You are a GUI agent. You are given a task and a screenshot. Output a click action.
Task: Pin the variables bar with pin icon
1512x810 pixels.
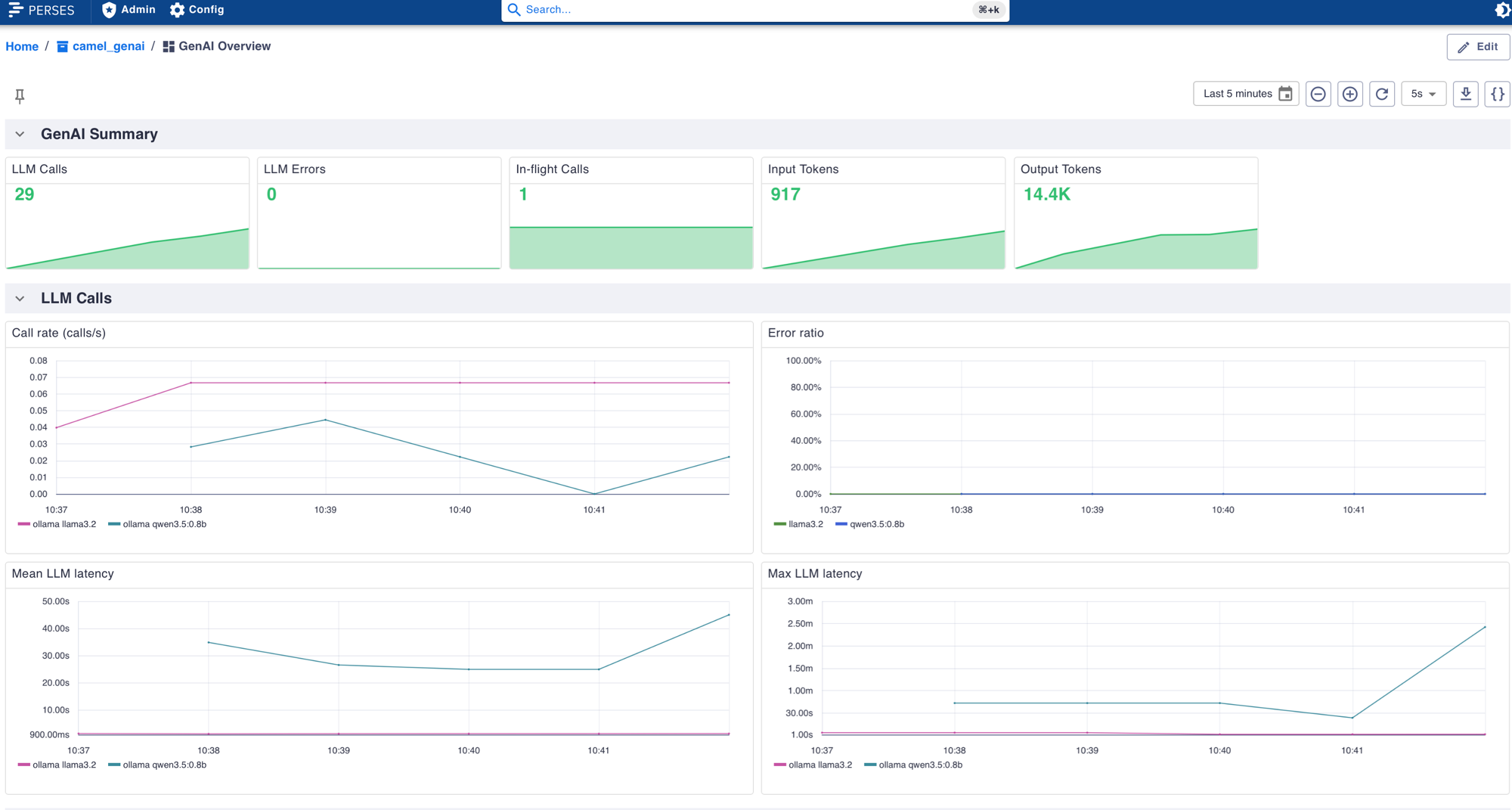pyautogui.click(x=20, y=95)
